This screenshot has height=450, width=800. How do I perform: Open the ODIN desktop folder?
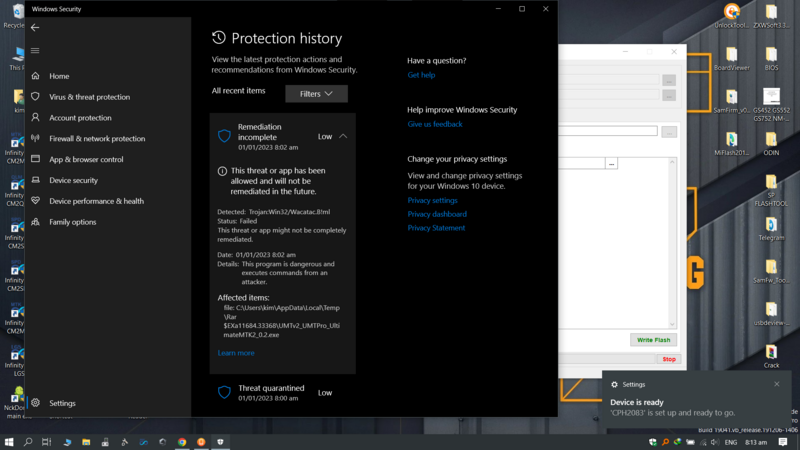tap(771, 144)
